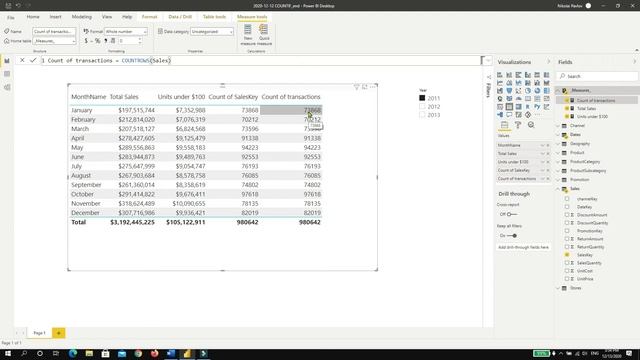Cancel the formula with the X icon
The width and height of the screenshot is (640, 360).
[x=22, y=60]
